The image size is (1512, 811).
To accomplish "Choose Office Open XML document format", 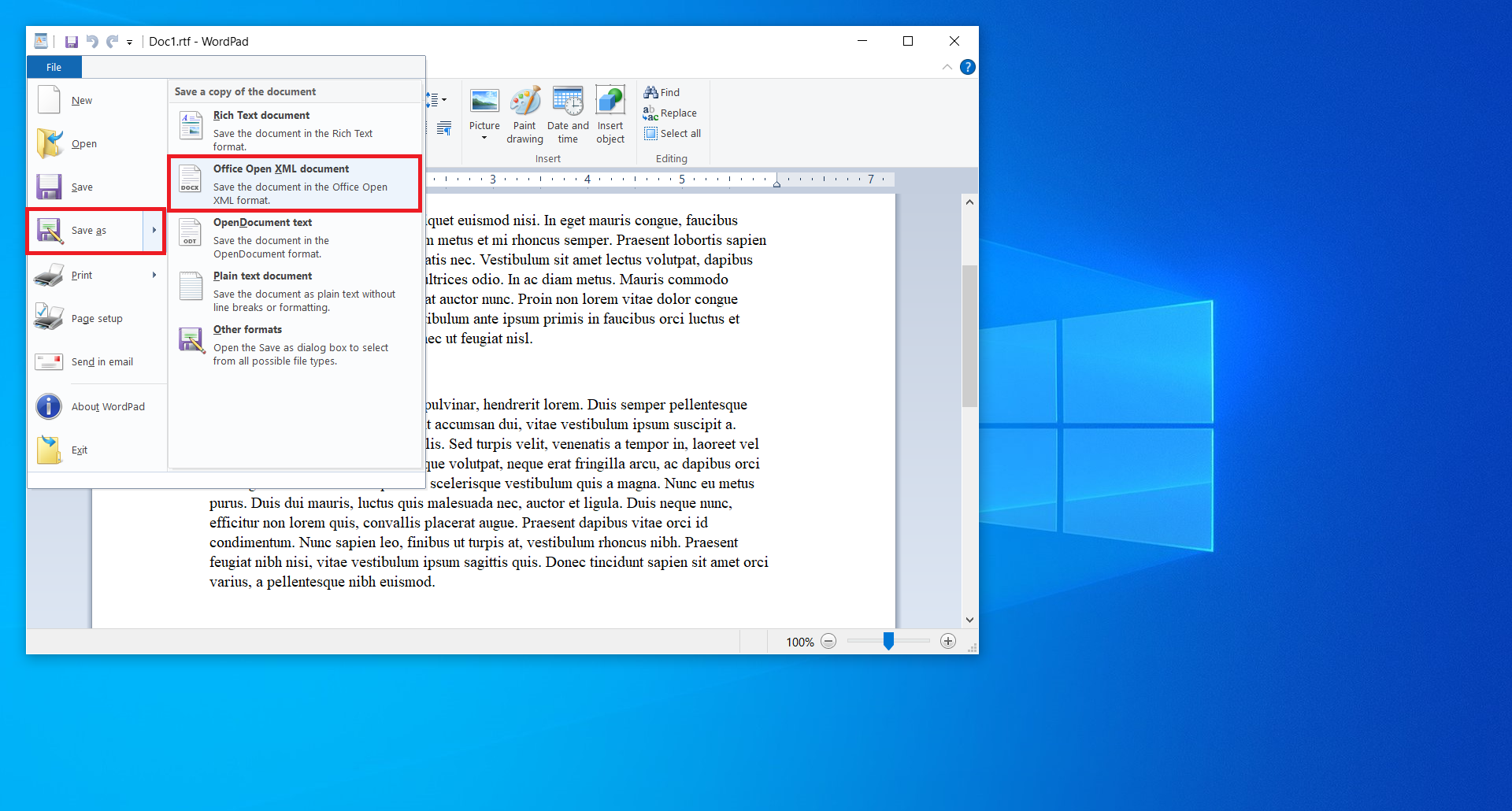I will click(x=295, y=183).
